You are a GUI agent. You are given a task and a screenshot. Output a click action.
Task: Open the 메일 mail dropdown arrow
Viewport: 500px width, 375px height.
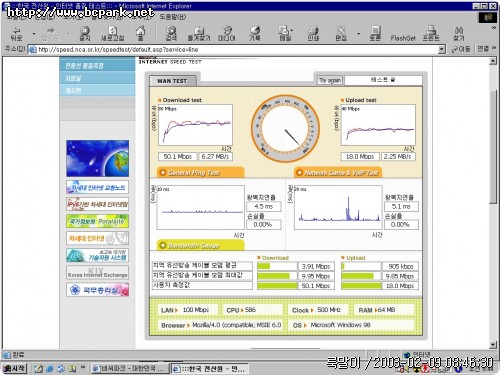pyautogui.click(x=292, y=32)
